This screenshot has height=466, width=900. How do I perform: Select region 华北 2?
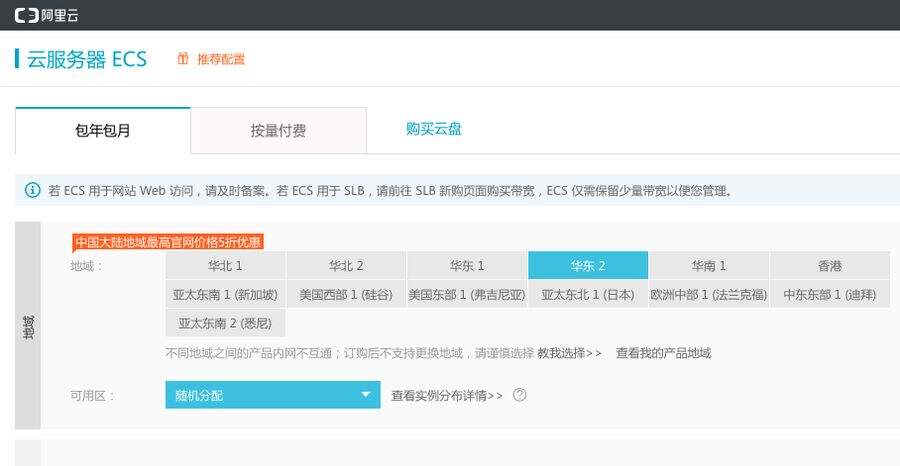tap(346, 265)
